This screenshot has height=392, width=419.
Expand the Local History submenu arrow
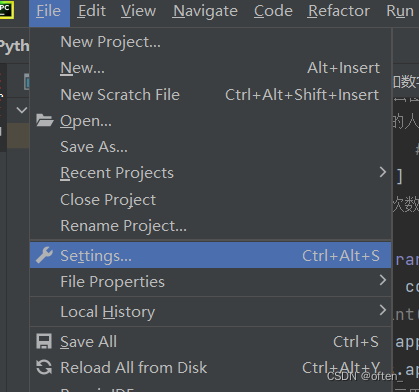click(383, 310)
